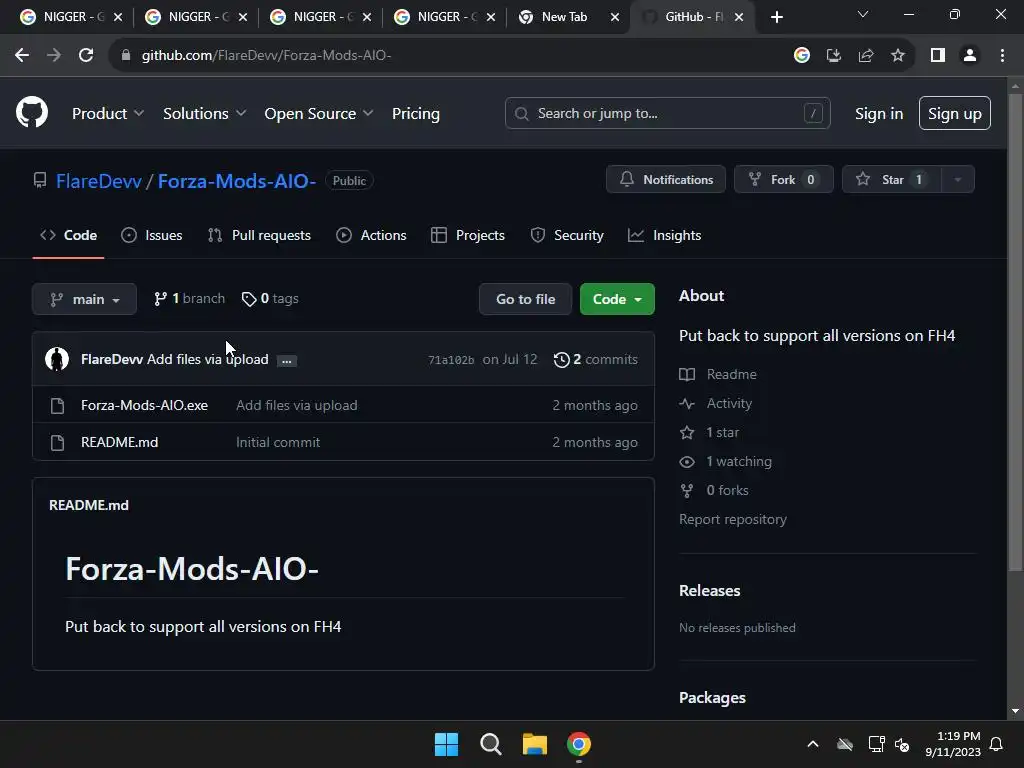Click the Chrome taskbar icon
Image resolution: width=1024 pixels, height=768 pixels.
point(579,744)
